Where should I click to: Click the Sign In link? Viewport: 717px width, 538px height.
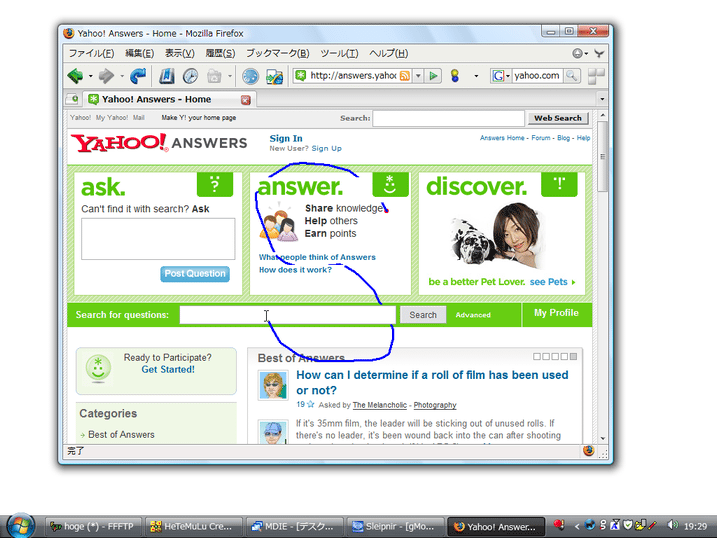(286, 138)
